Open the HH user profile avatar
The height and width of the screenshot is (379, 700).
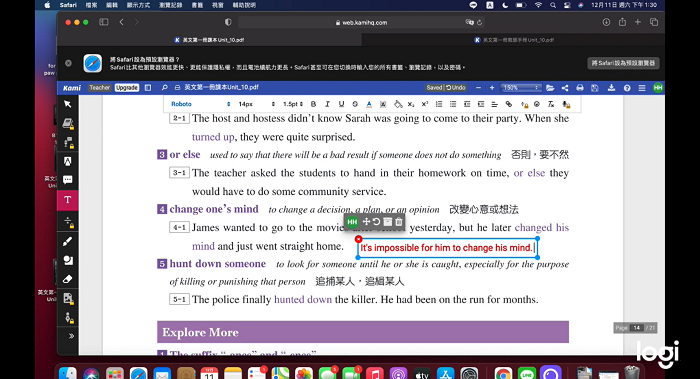(658, 88)
